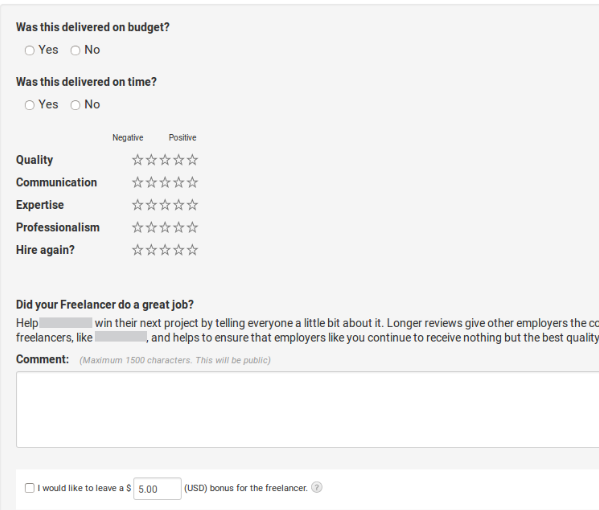Rate Quality with five stars
Viewport: 599px width, 510px height.
pos(193,160)
